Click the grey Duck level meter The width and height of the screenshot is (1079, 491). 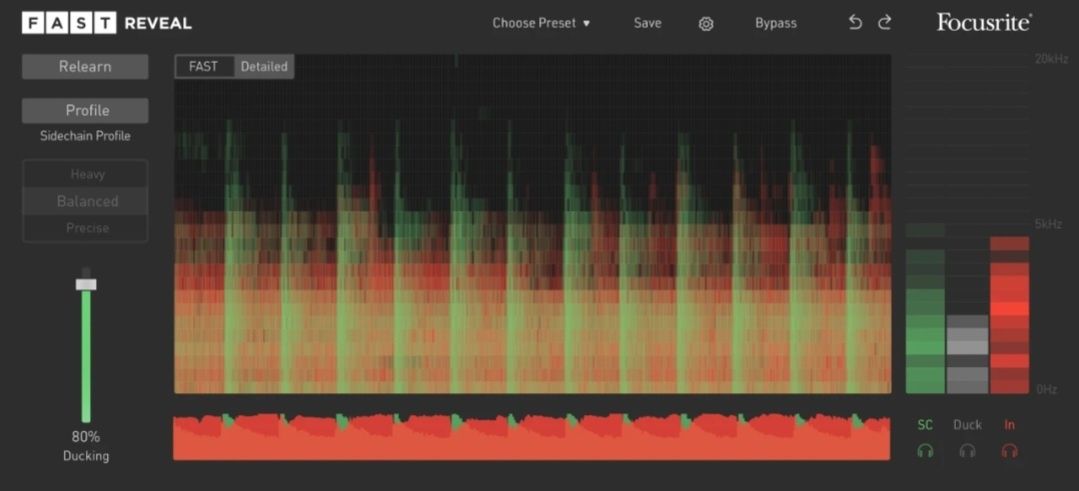pyautogui.click(x=968, y=354)
